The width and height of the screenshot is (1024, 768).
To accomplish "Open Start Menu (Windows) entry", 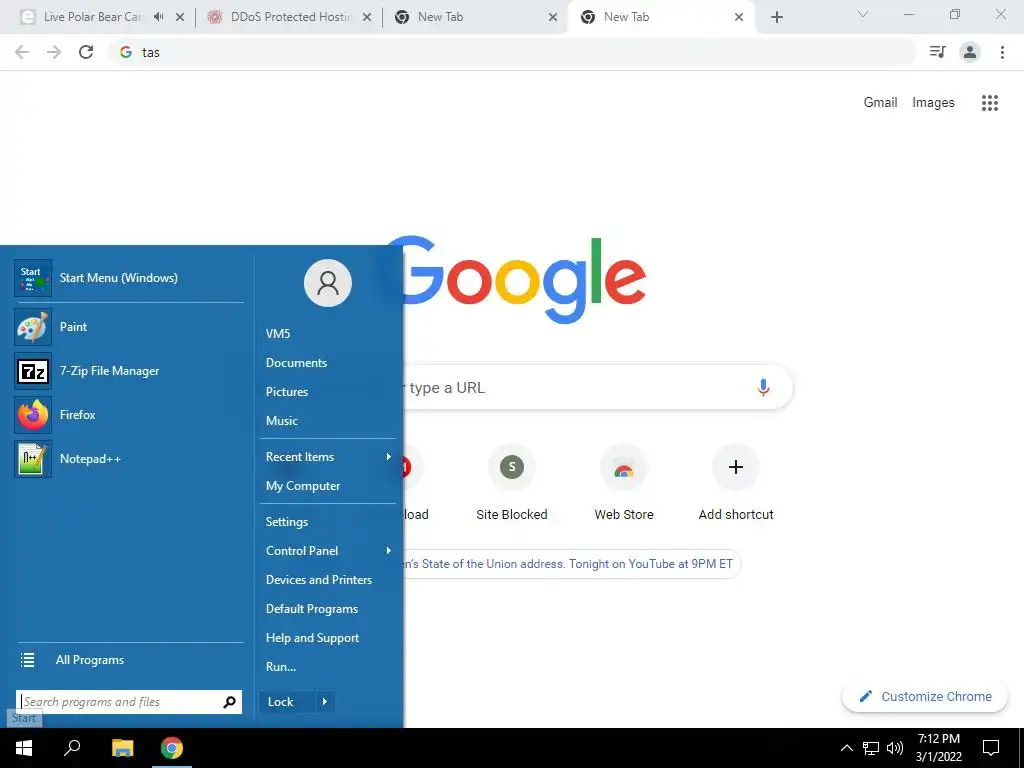I will [x=129, y=278].
